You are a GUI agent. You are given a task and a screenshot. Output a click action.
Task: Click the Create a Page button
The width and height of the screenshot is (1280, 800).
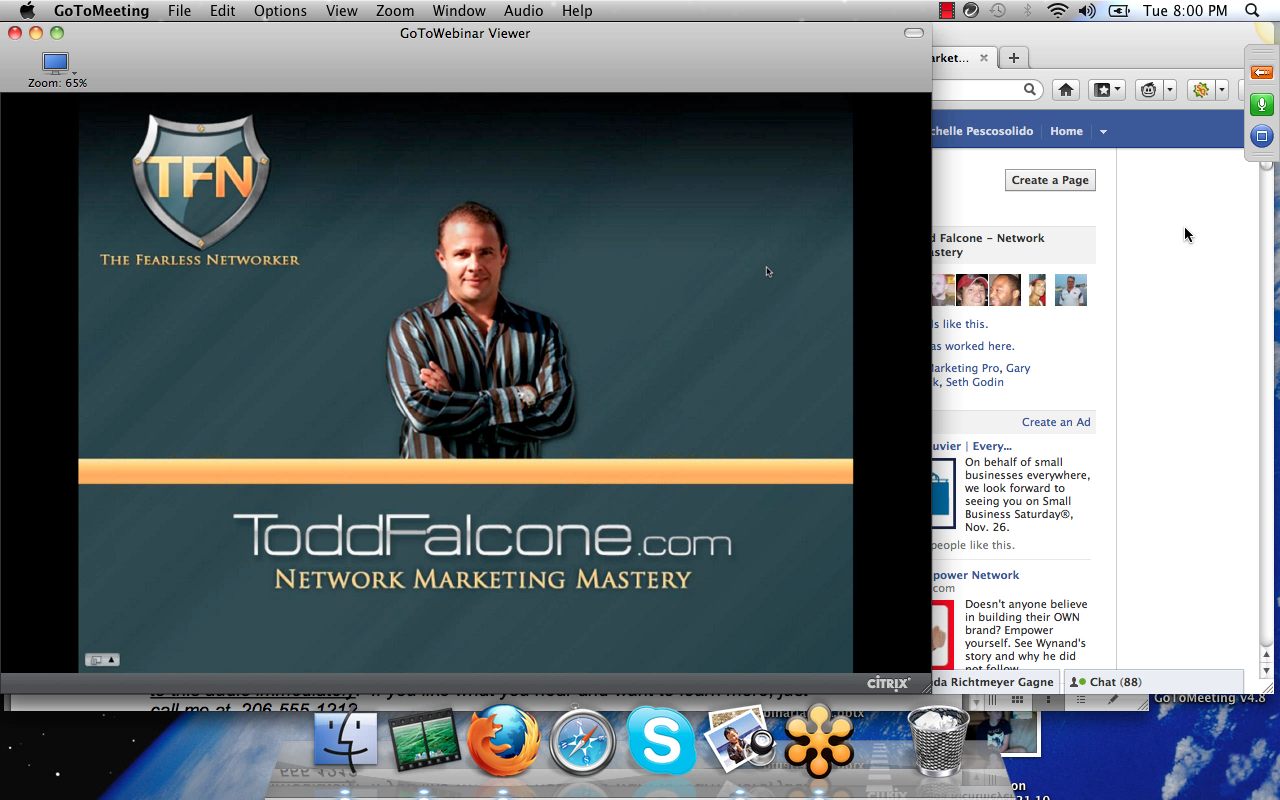point(1050,180)
